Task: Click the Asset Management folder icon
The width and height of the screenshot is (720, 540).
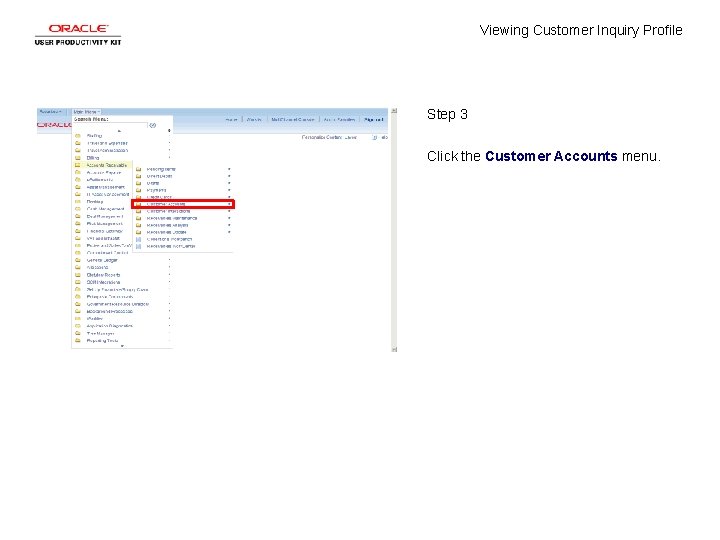Action: click(78, 187)
